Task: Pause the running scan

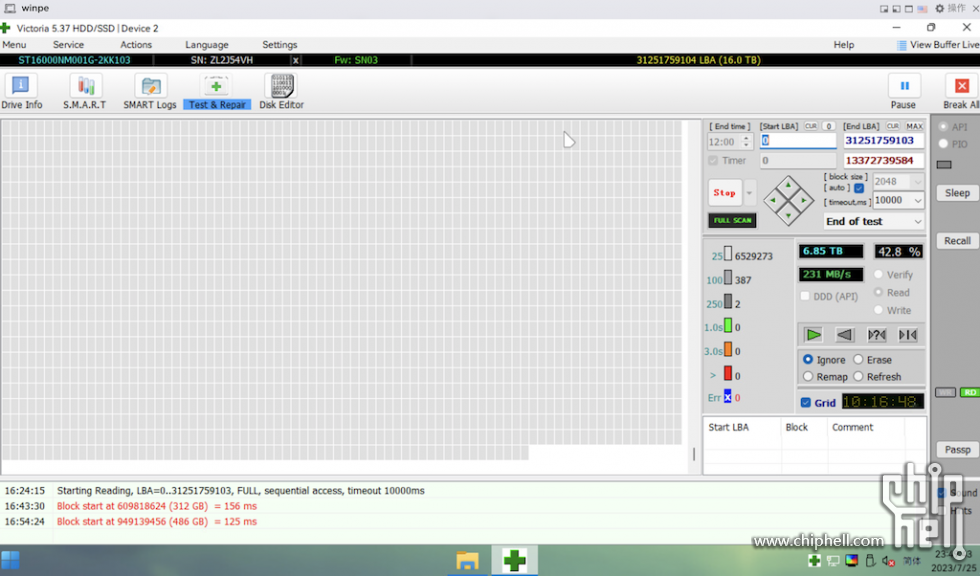Action: click(904, 92)
